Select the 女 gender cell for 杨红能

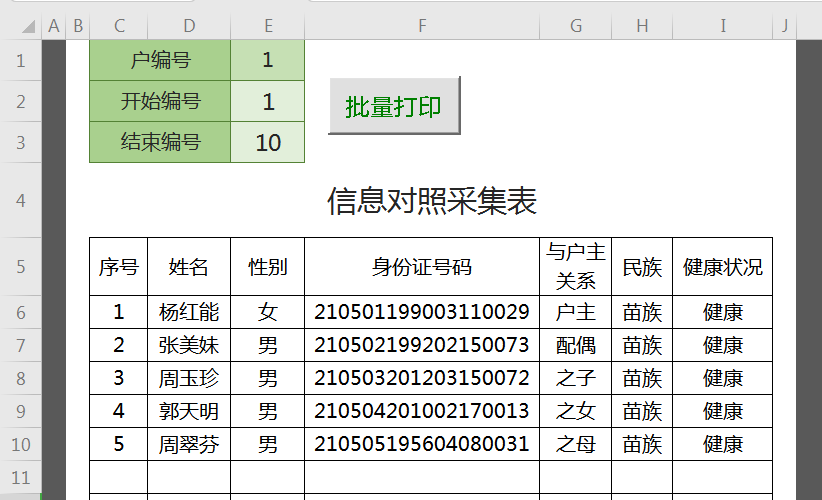(268, 312)
